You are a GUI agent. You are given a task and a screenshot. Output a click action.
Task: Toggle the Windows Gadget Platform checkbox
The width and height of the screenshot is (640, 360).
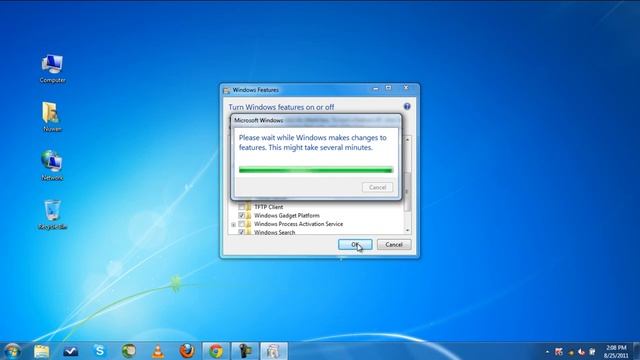(241, 215)
